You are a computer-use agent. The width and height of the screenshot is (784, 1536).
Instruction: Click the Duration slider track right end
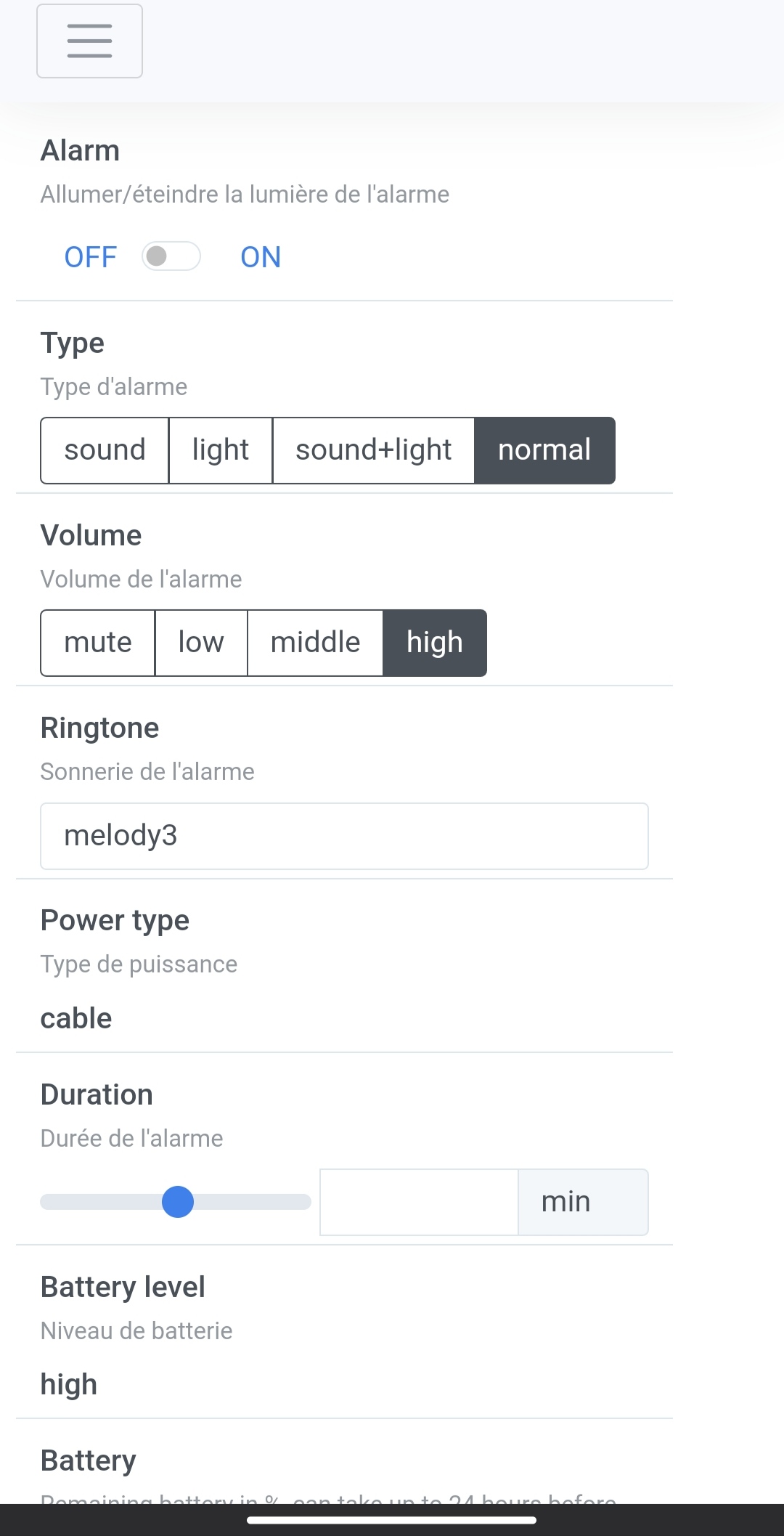click(x=303, y=1202)
